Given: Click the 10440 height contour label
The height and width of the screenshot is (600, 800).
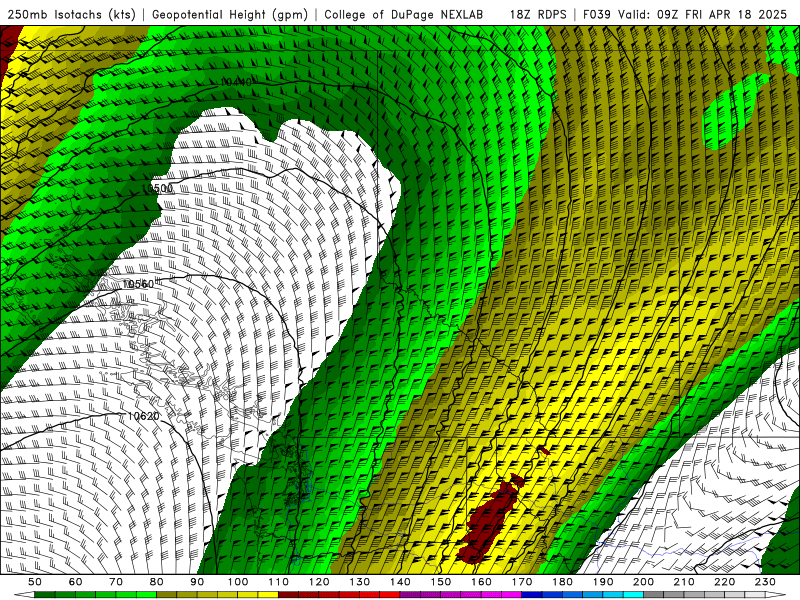Looking at the screenshot, I should (236, 82).
